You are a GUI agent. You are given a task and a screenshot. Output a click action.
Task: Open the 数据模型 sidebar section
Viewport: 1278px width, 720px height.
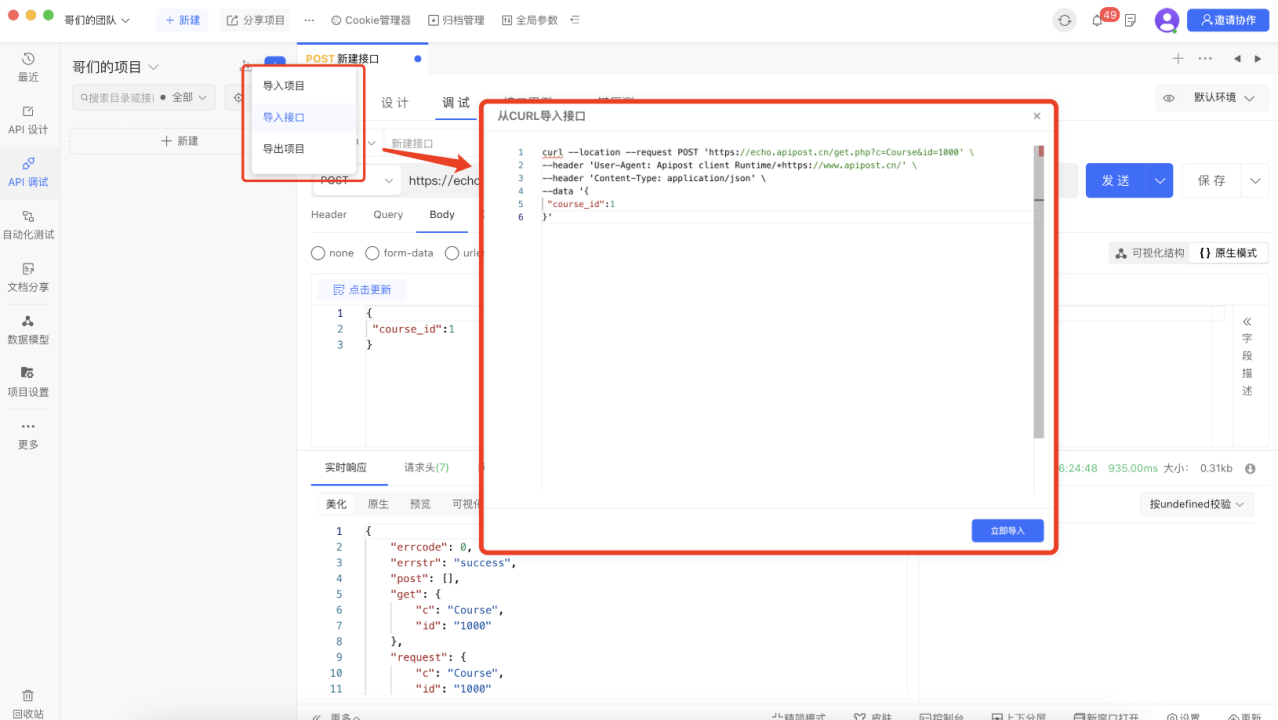pos(28,330)
